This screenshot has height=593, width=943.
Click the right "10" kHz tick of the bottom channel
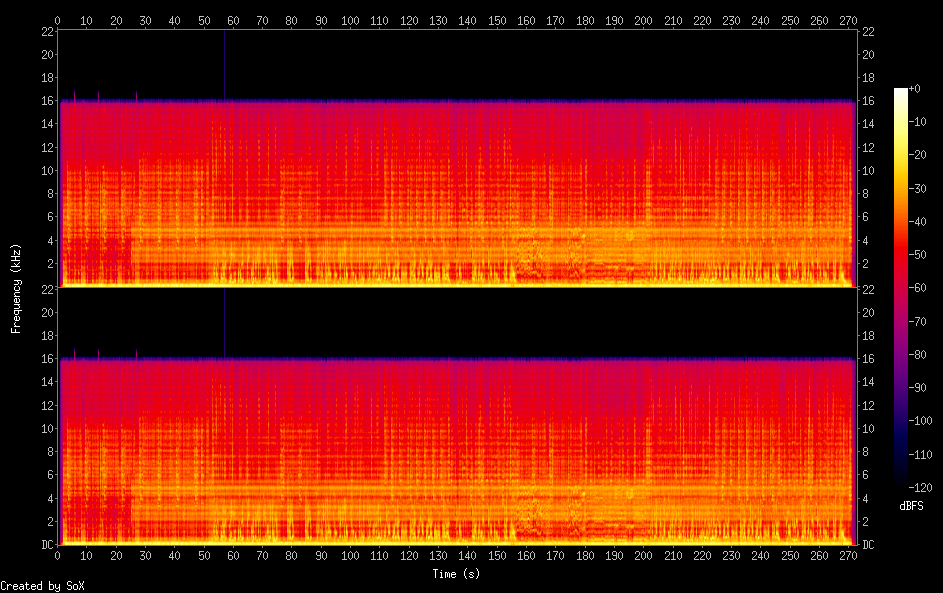pos(868,429)
